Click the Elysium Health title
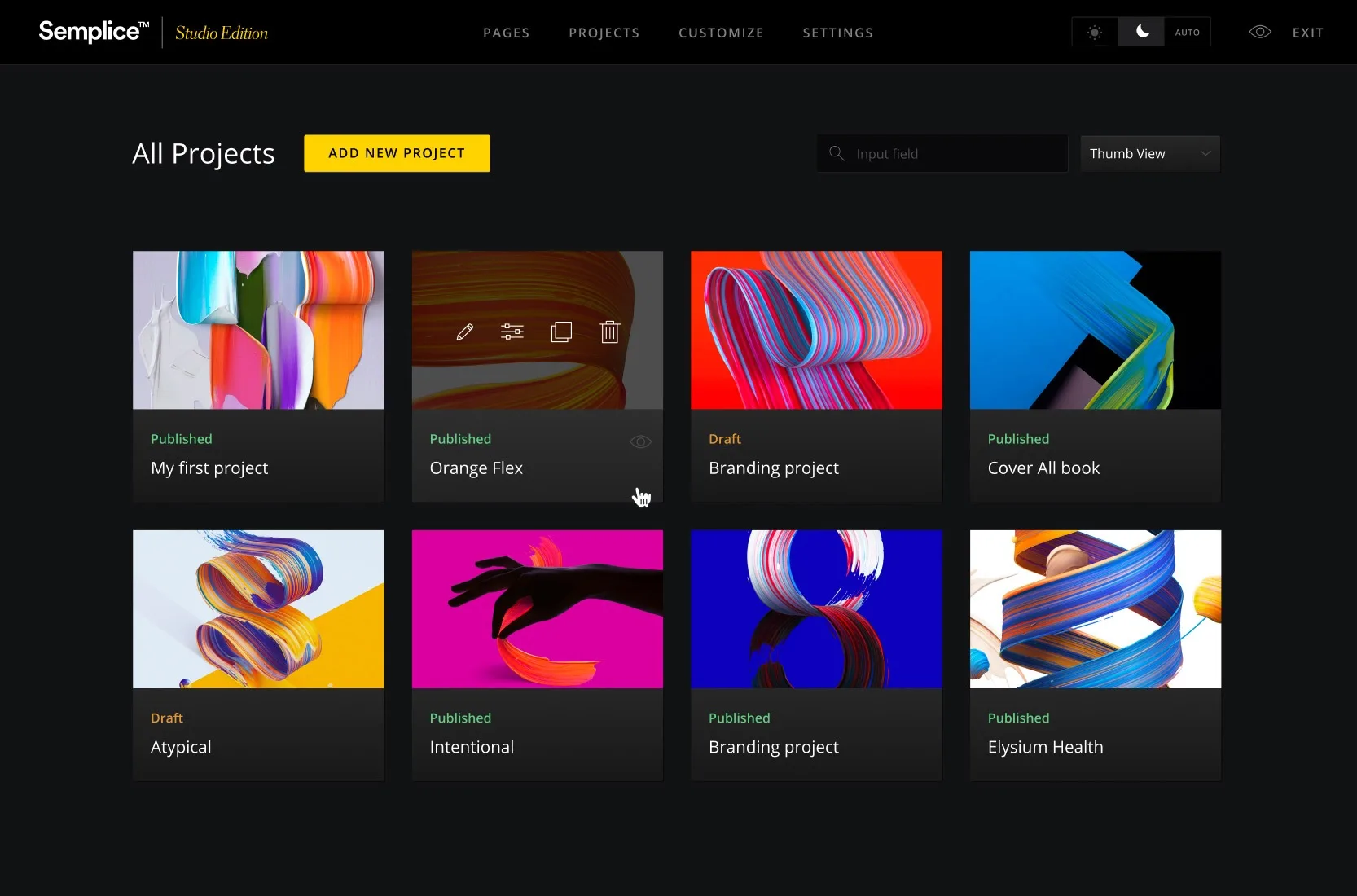Screen dimensions: 1357x896 pos(1045,748)
